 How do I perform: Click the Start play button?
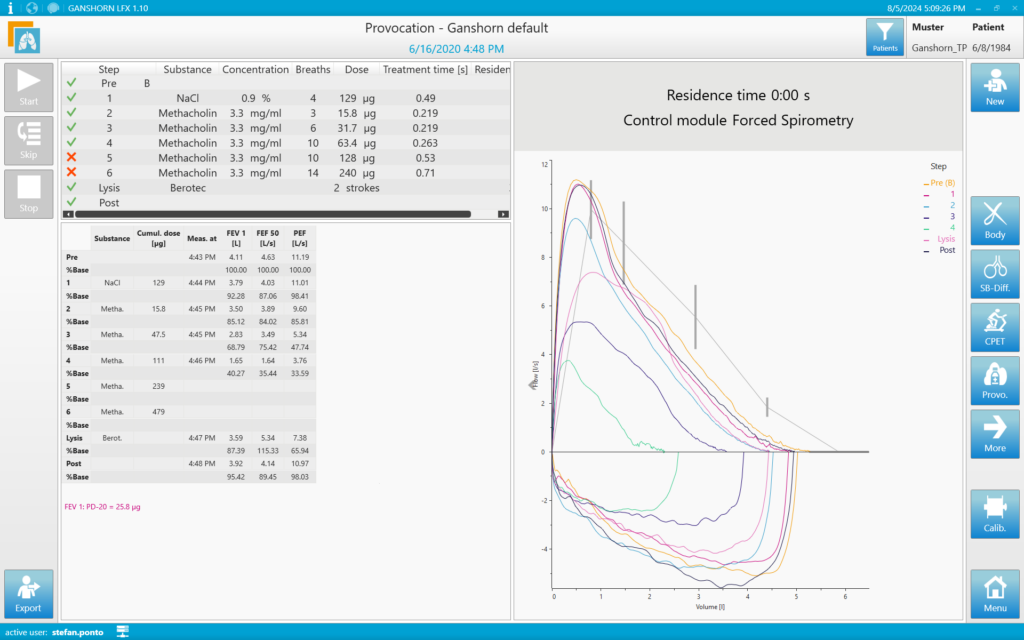point(28,87)
